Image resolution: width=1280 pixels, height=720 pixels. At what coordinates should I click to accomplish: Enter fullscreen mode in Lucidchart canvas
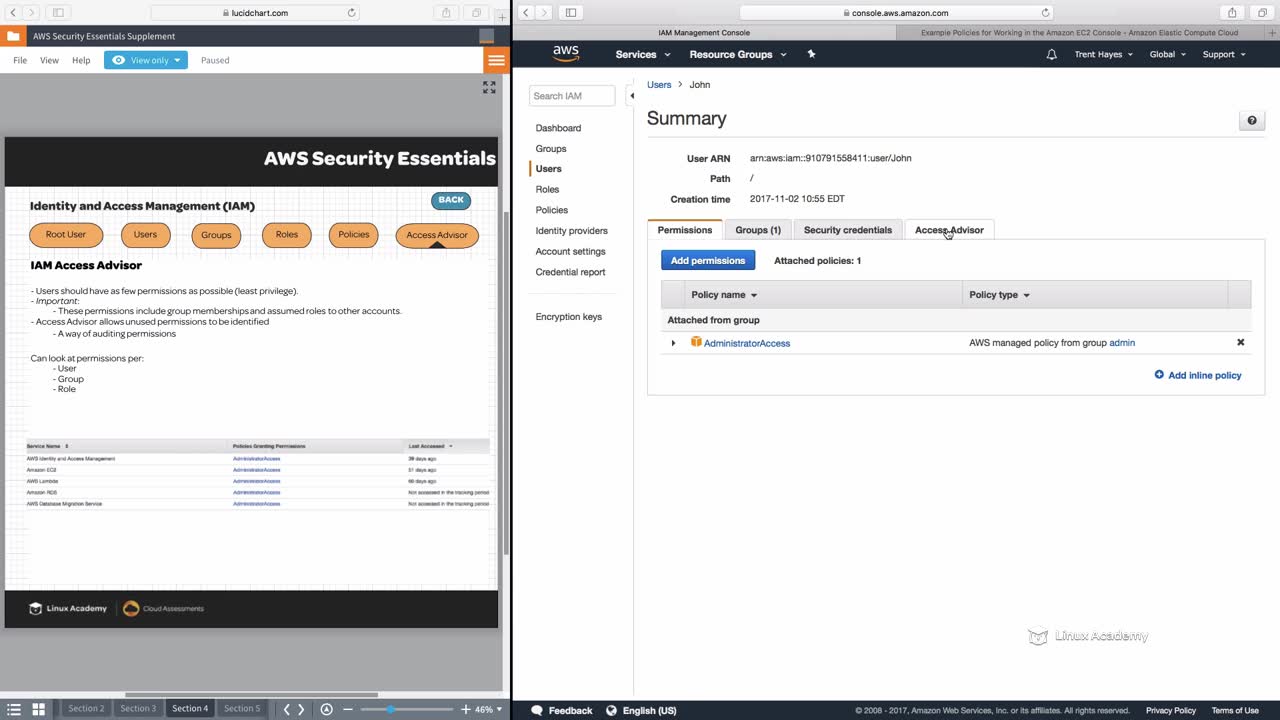click(x=489, y=88)
